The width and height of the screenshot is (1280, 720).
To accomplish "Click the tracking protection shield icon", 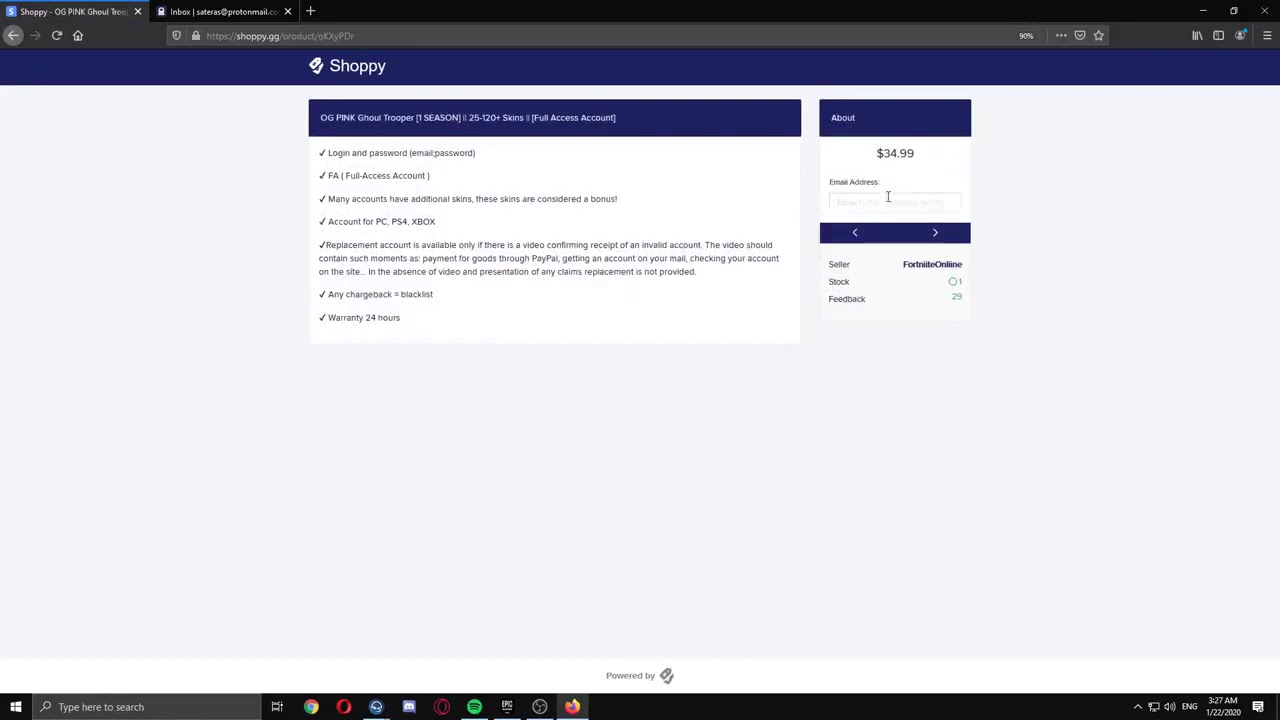I will (x=177, y=36).
